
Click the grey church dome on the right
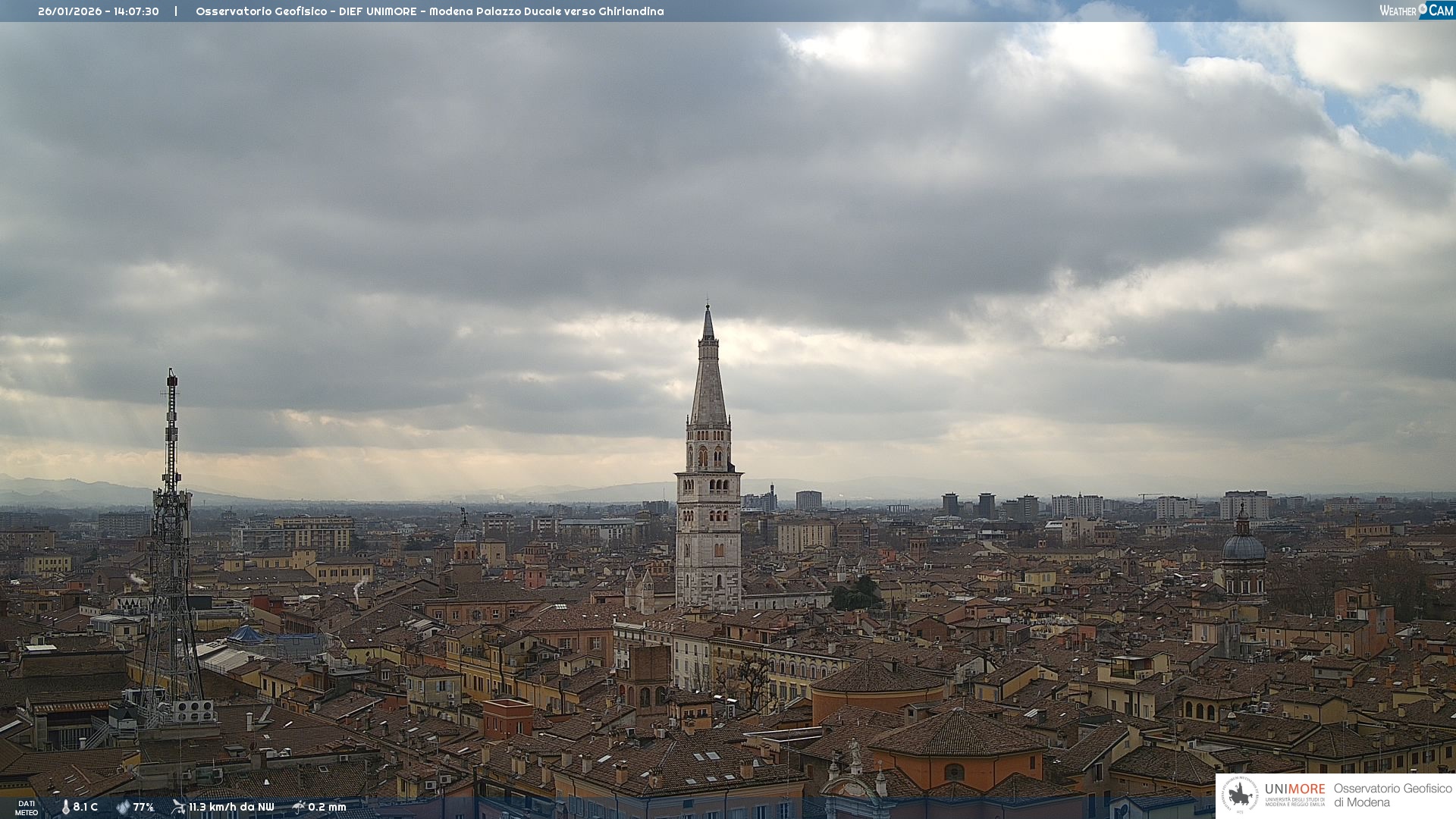(1244, 548)
